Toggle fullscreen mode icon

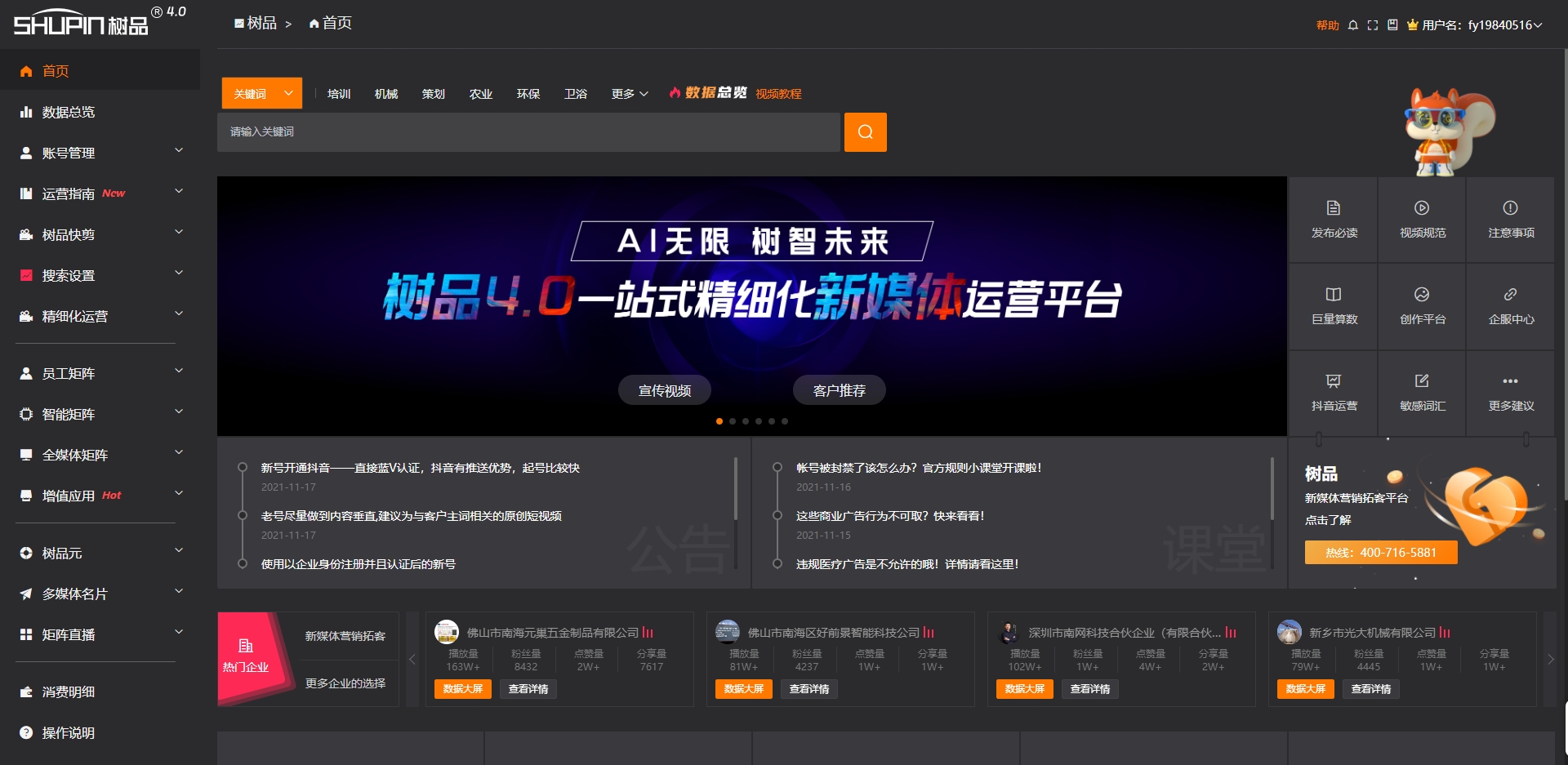1373,25
